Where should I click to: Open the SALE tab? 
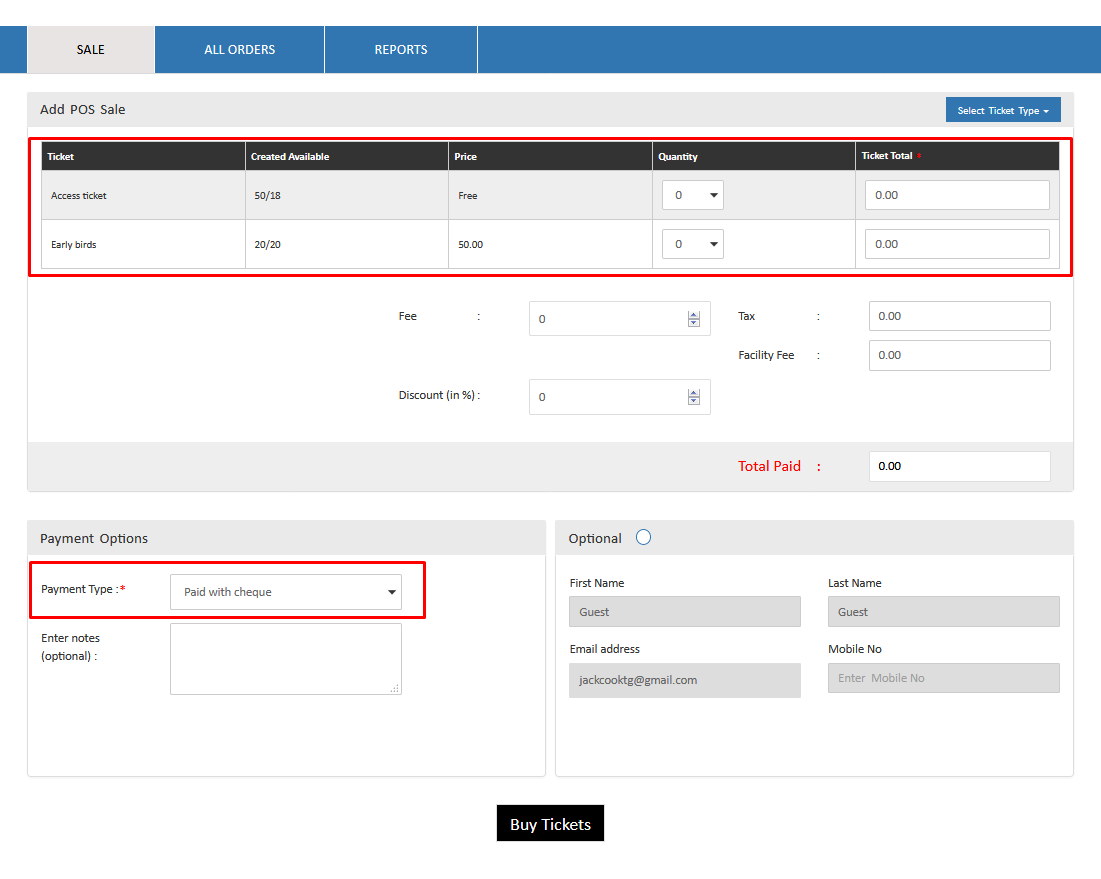click(x=90, y=50)
